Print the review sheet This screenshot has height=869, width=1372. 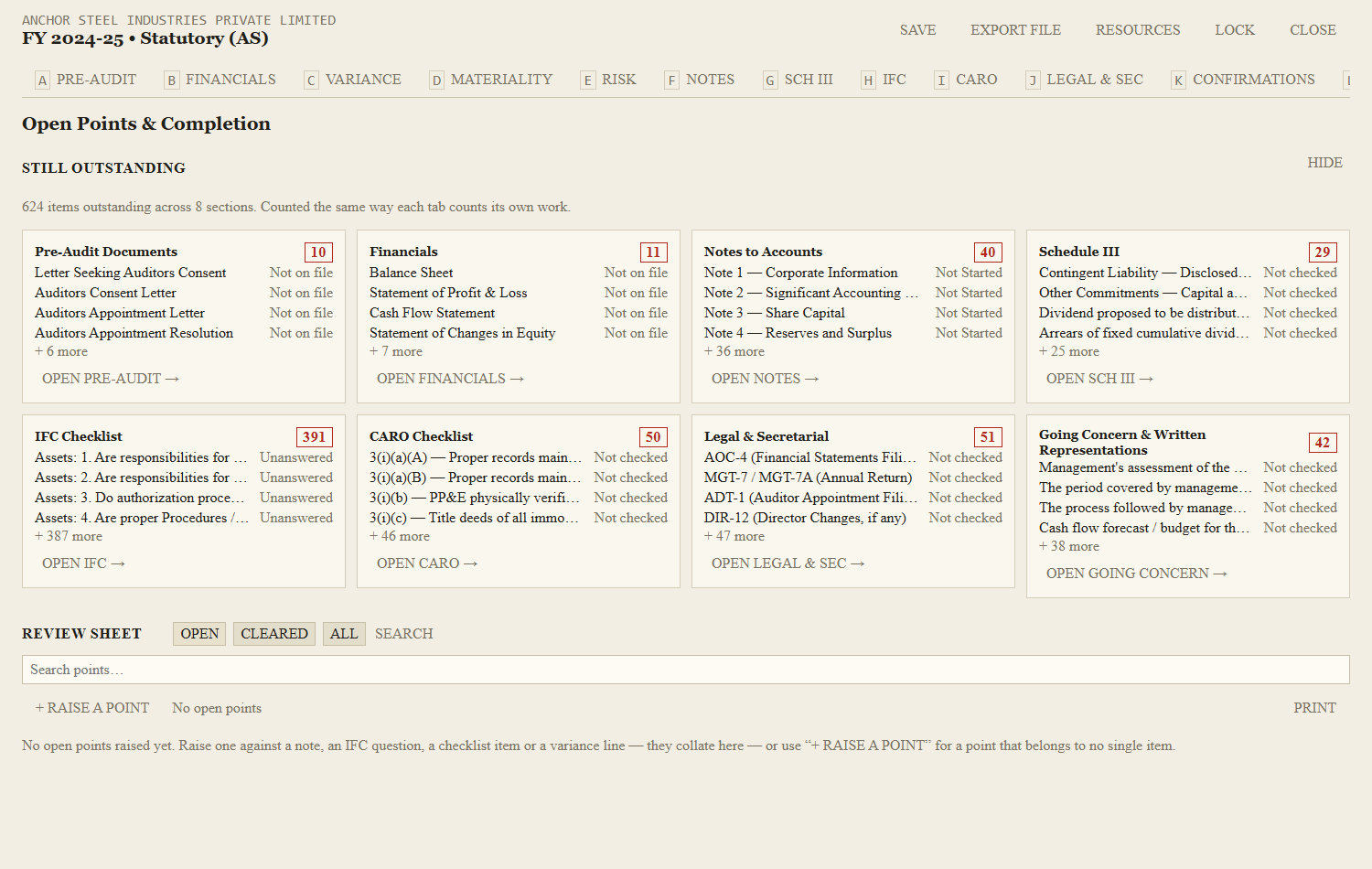pyautogui.click(x=1314, y=708)
